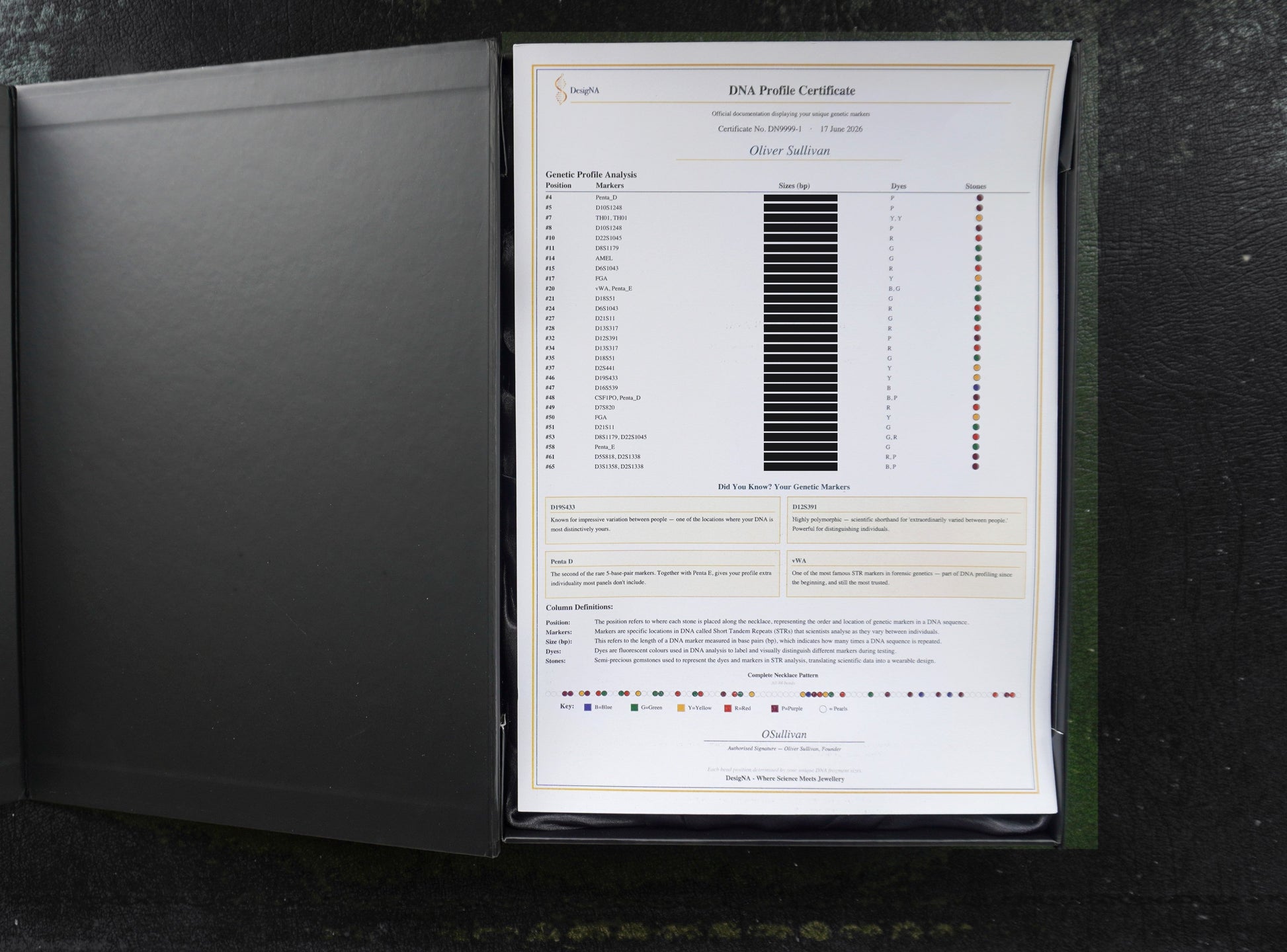This screenshot has width=1287, height=952.
Task: Click the R=Red key swatch
Action: point(727,708)
